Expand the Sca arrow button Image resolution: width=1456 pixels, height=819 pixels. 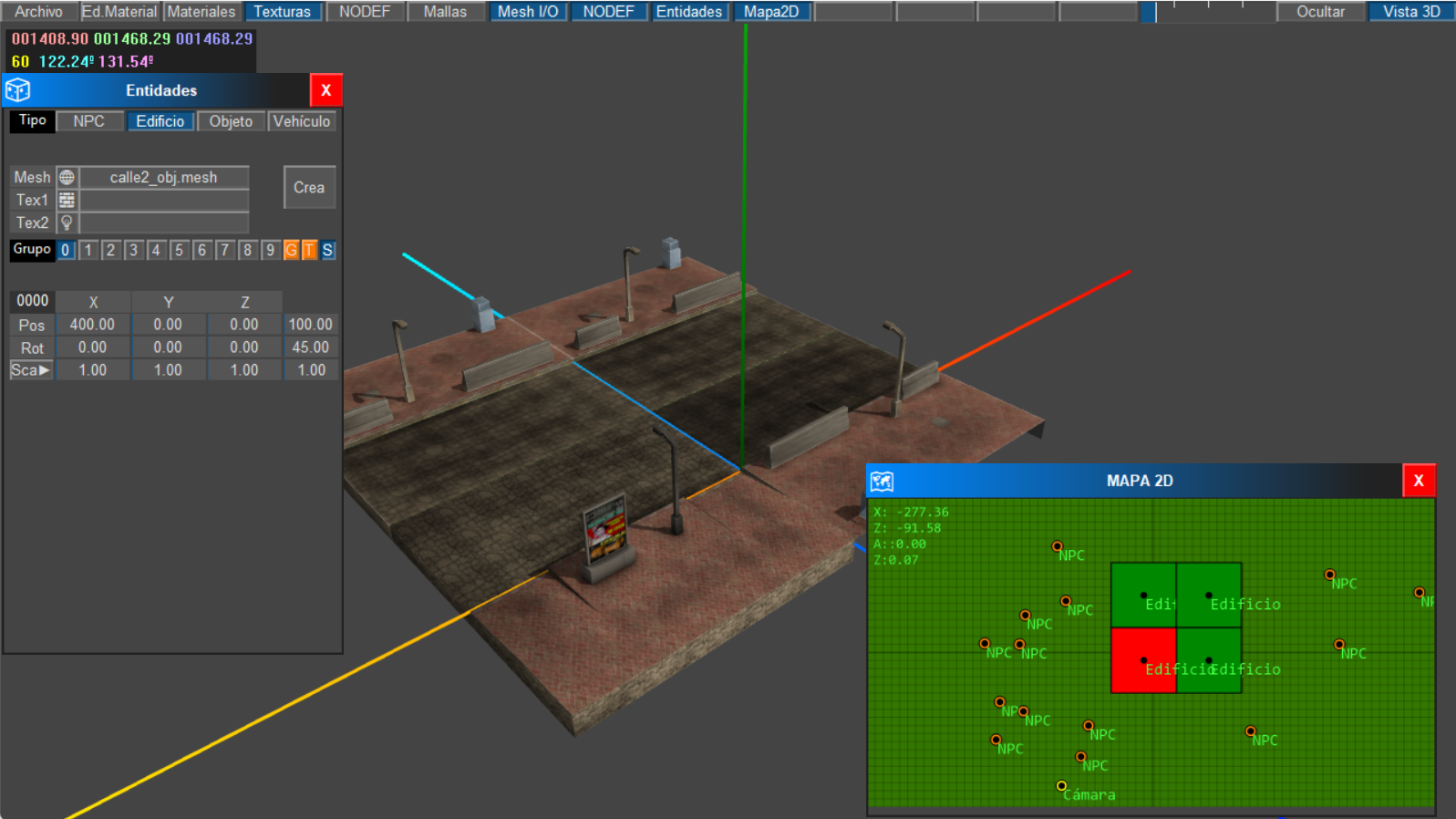[x=31, y=370]
